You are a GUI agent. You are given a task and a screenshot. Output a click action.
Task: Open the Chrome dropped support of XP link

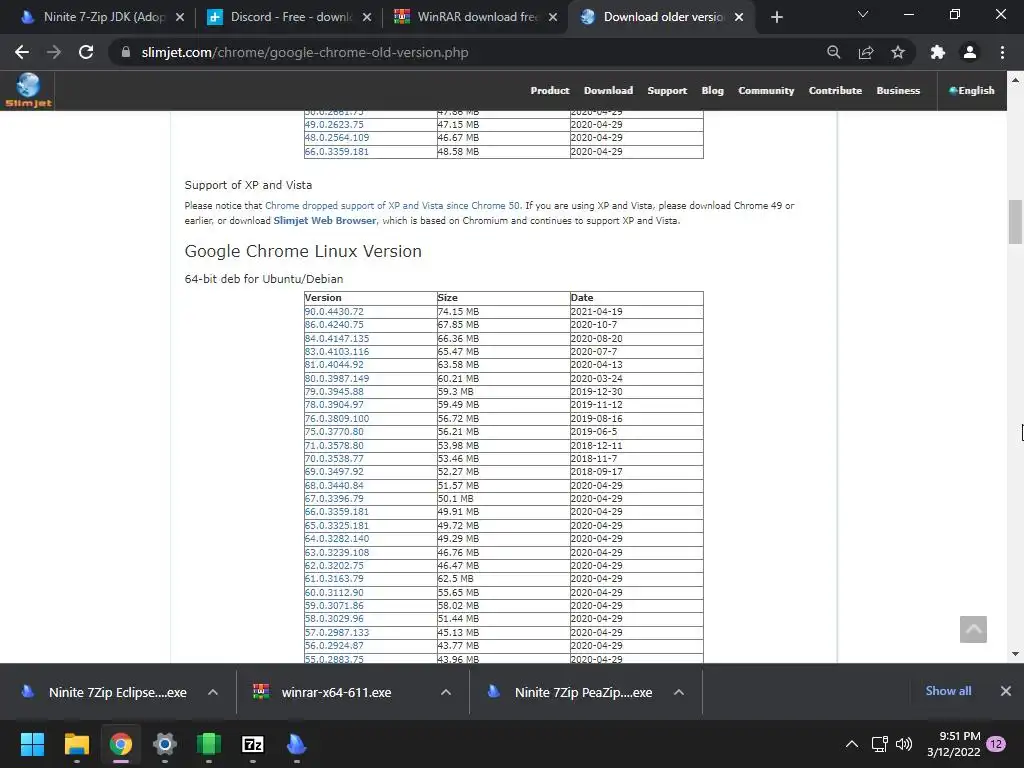point(392,206)
